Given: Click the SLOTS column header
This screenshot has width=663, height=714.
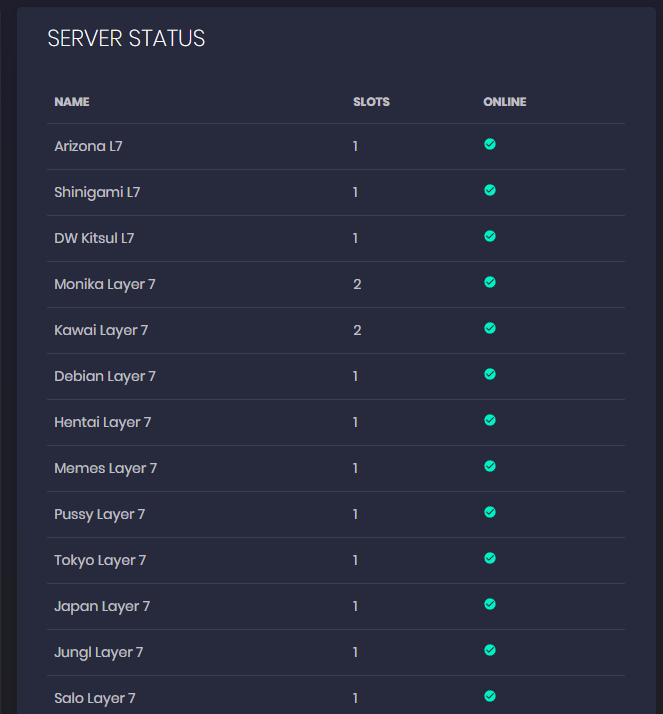Looking at the screenshot, I should (x=371, y=102).
